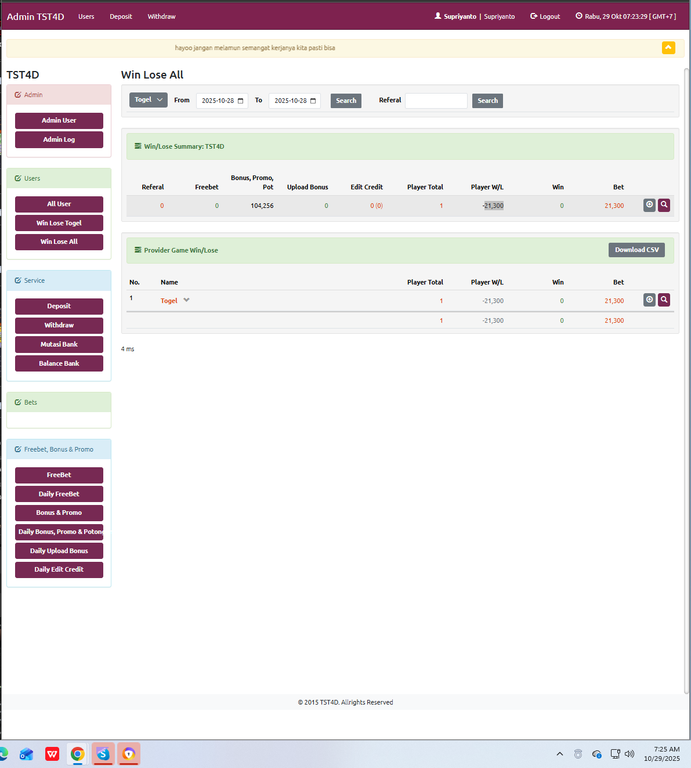The image size is (691, 768).
Task: Open Bonus & Promo page
Action: click(x=59, y=513)
